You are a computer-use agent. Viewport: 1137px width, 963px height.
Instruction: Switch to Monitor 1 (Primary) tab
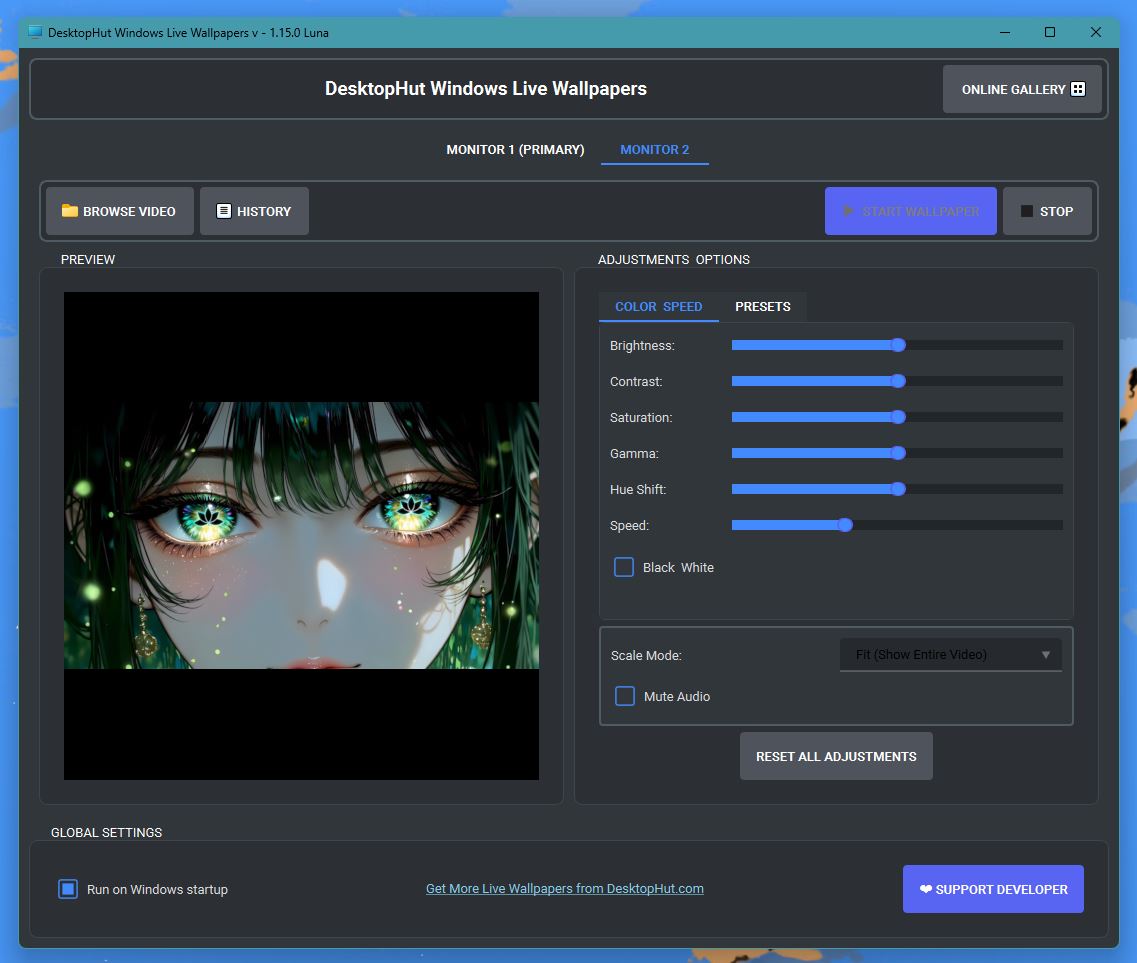tap(515, 149)
